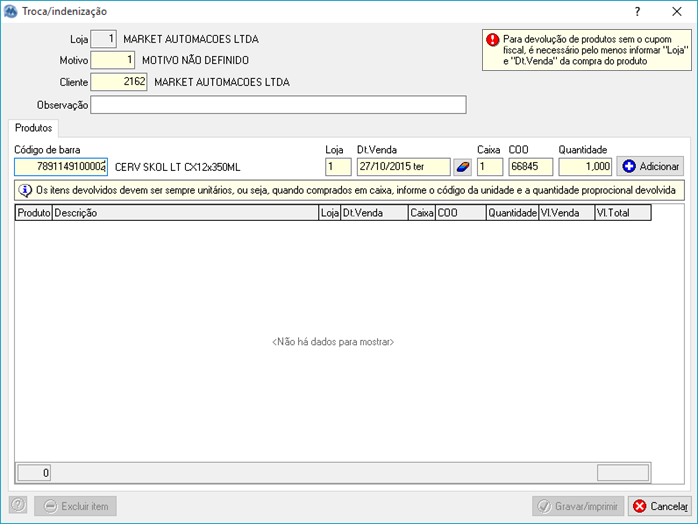Sort by the Produto column header
The width and height of the screenshot is (698, 524).
(34, 213)
